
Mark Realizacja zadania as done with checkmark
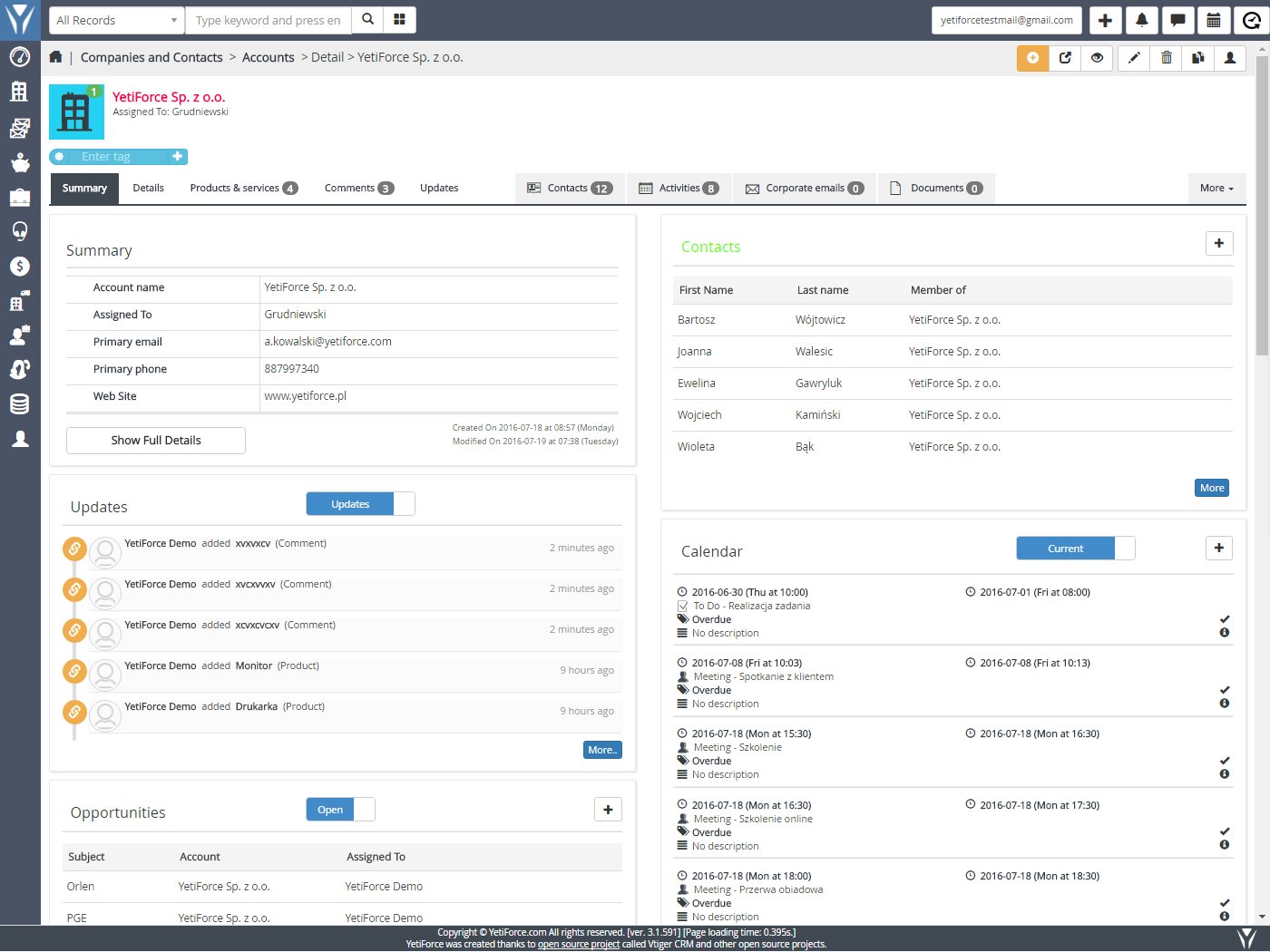[x=1225, y=619]
